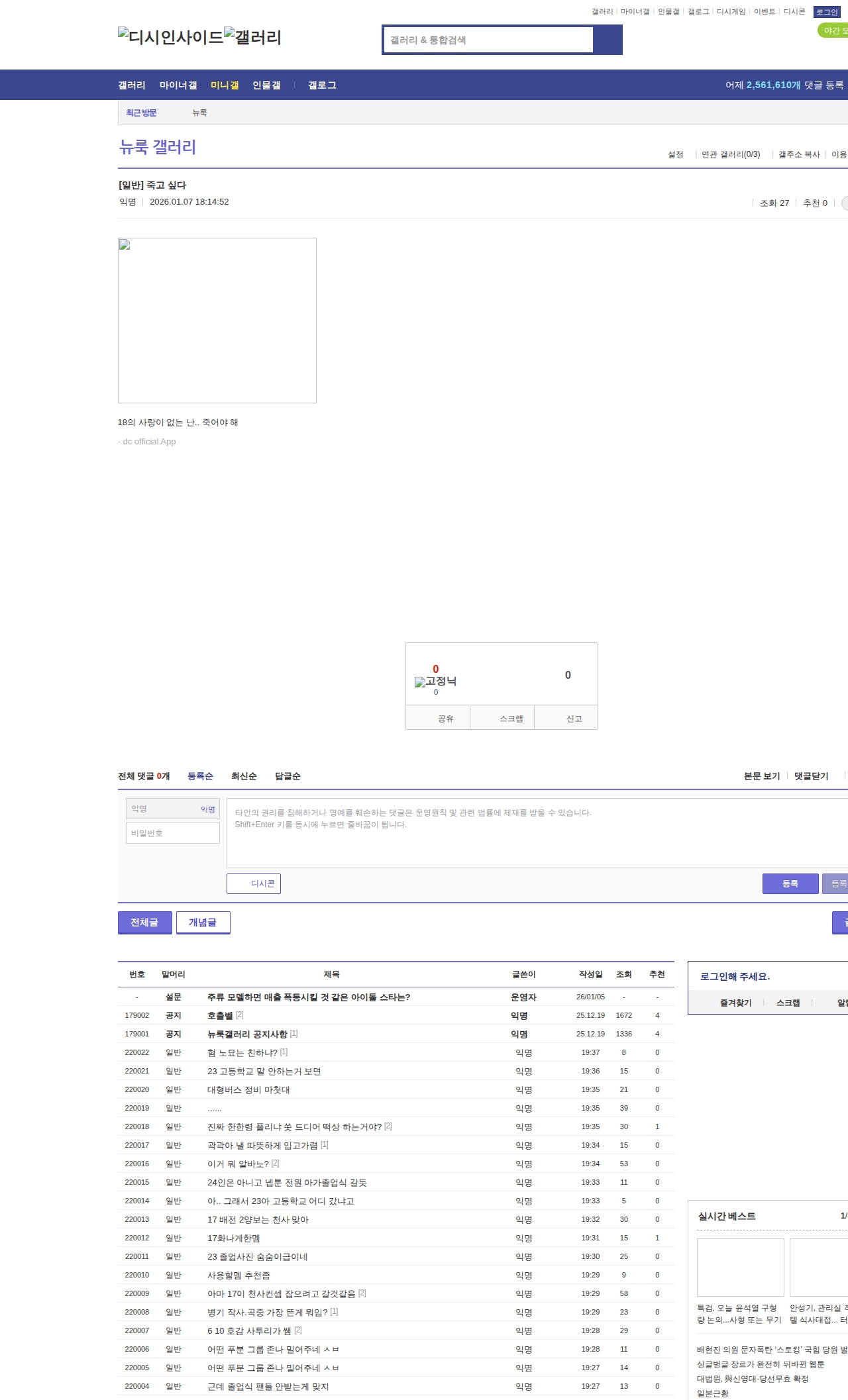Open the first 실시간 베스트 thumbnail
Screen dimensions: 848x1400
coord(741,1268)
